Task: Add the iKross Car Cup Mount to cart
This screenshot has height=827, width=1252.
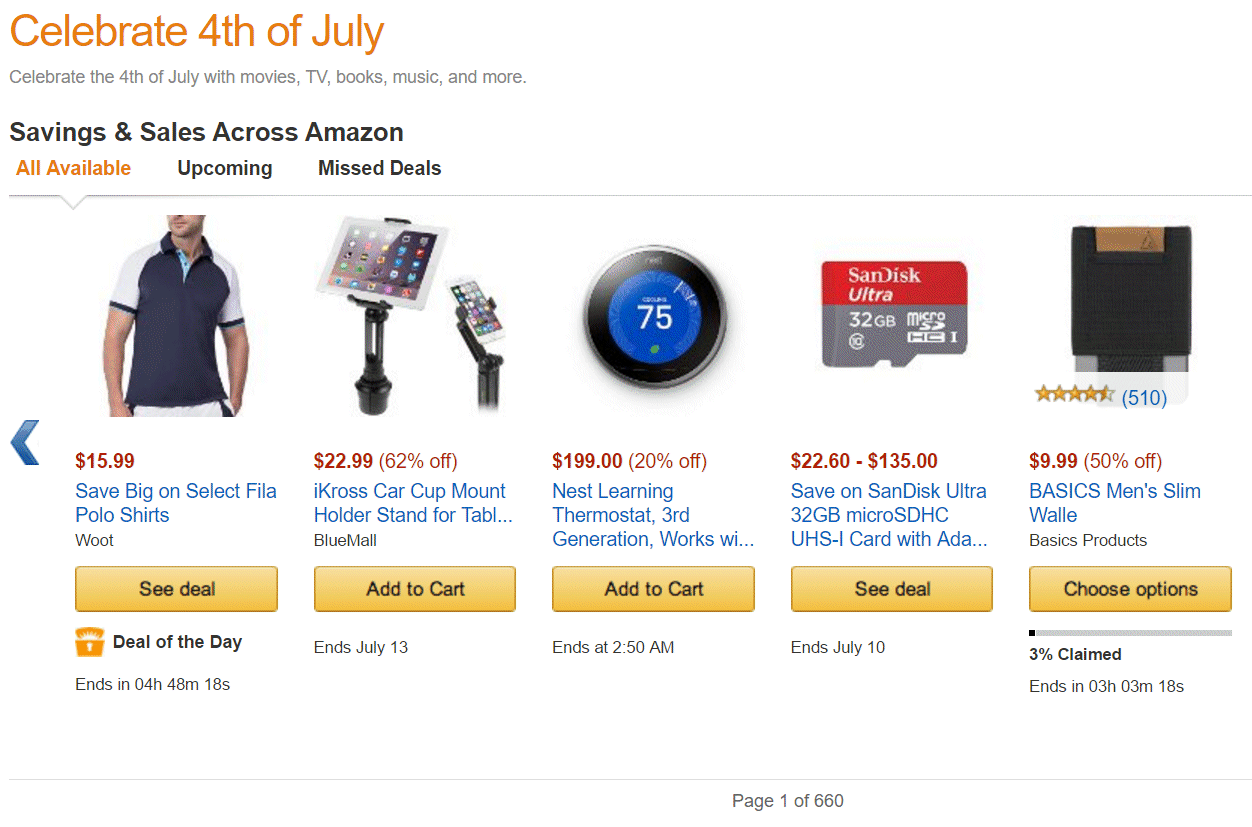Action: coord(414,589)
